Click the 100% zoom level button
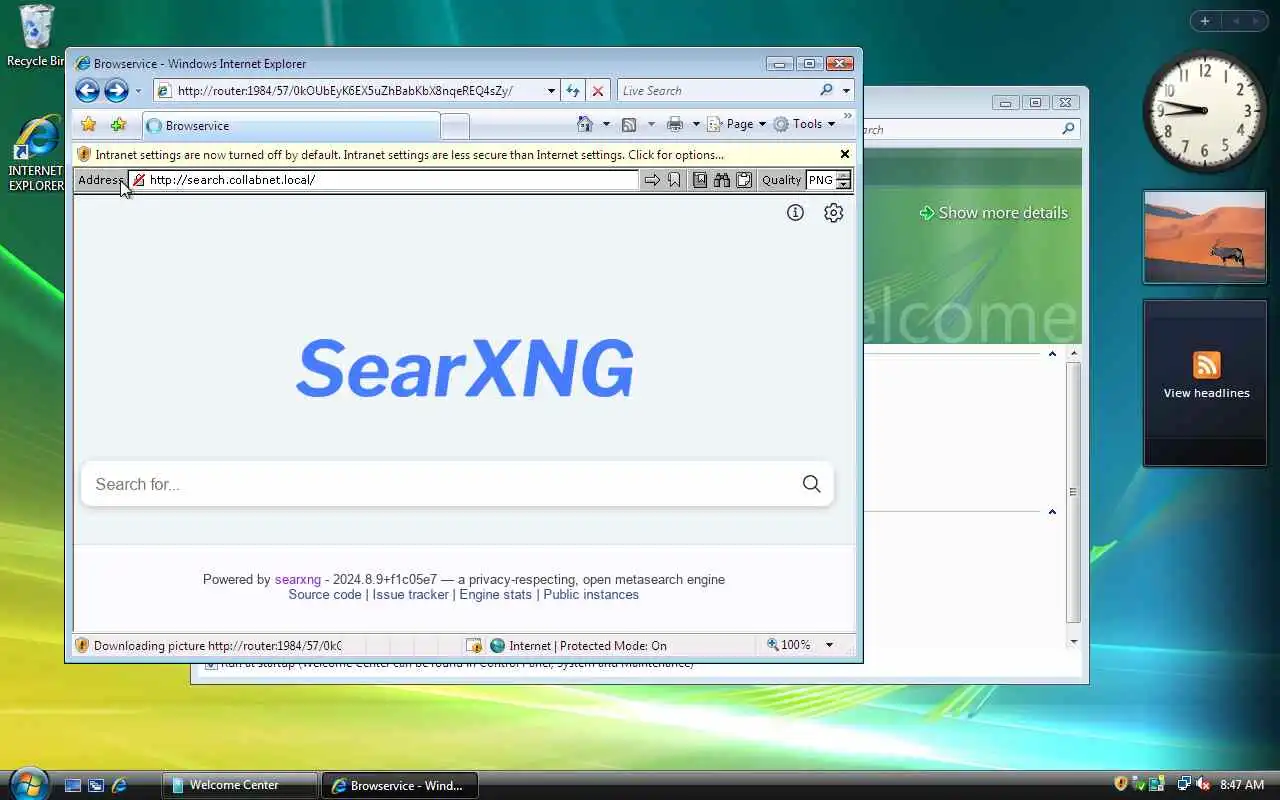The width and height of the screenshot is (1280, 800). (789, 645)
